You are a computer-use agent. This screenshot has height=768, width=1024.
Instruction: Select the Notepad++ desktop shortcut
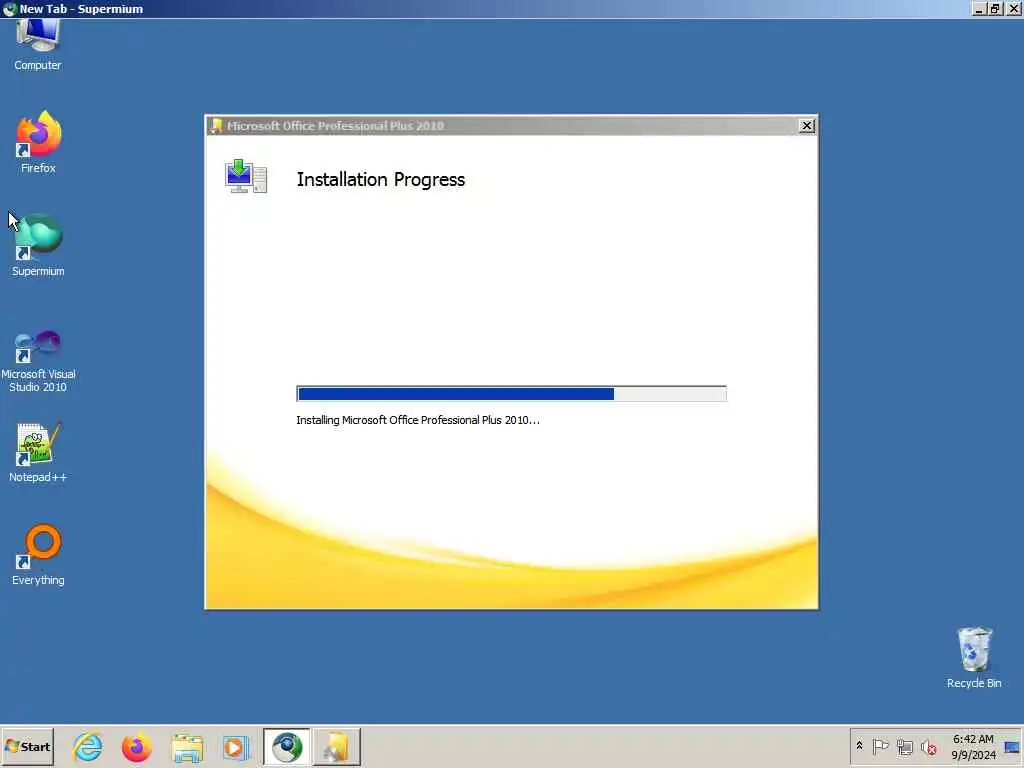tap(39, 453)
